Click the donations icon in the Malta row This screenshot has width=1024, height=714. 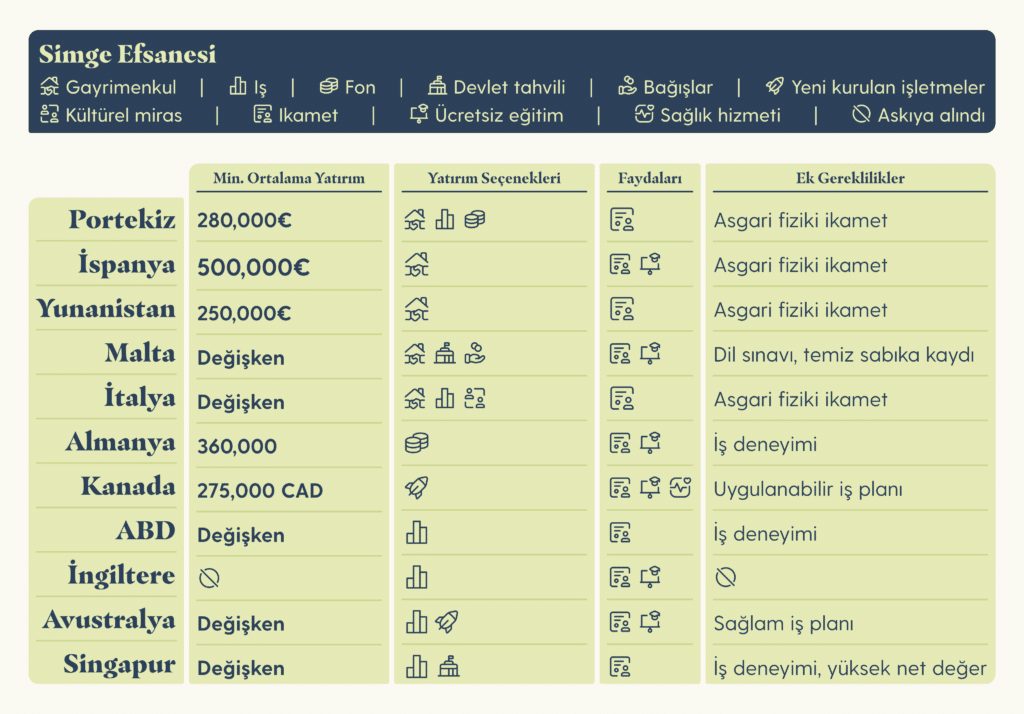pos(475,354)
